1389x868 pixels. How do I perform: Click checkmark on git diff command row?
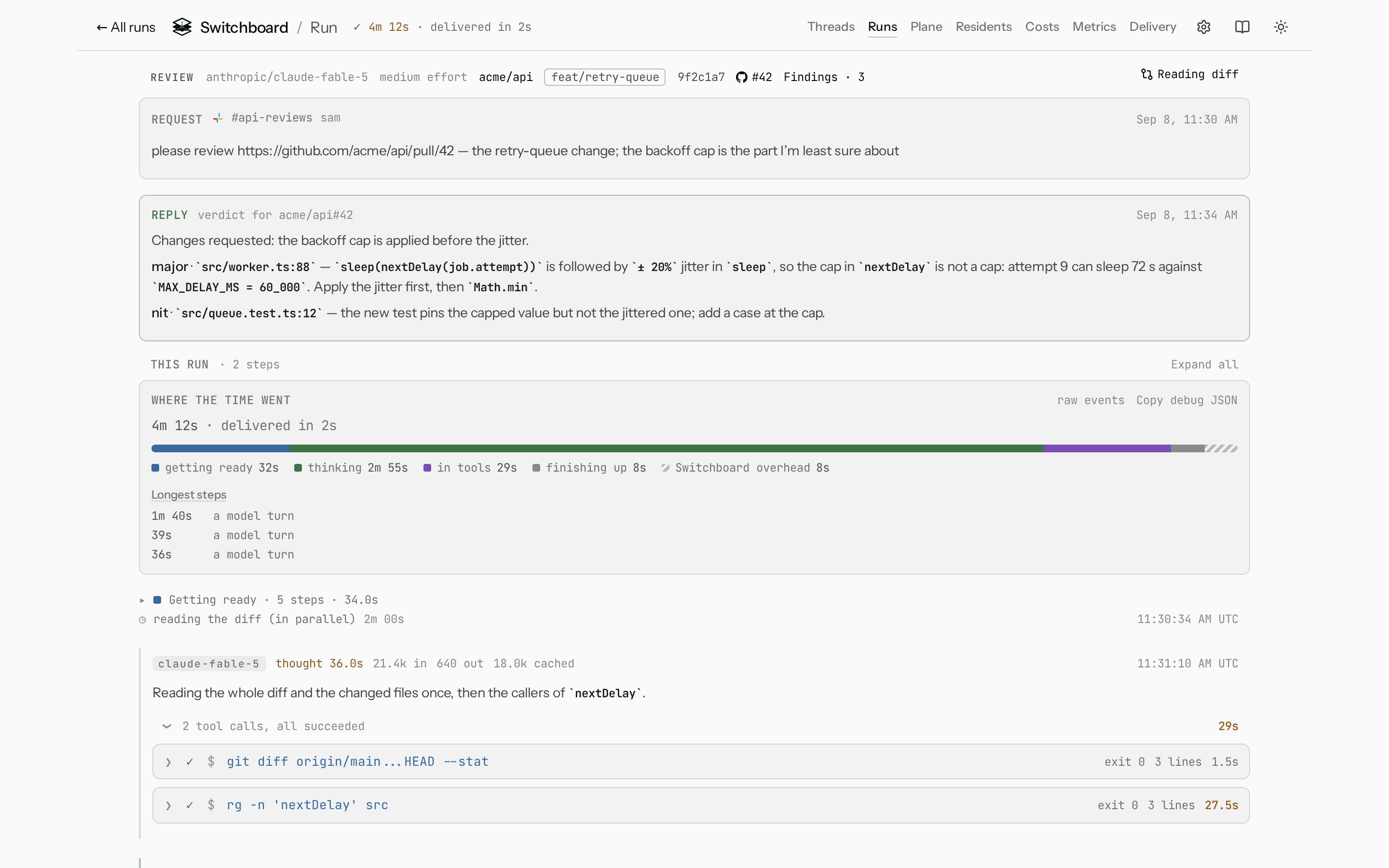190,762
